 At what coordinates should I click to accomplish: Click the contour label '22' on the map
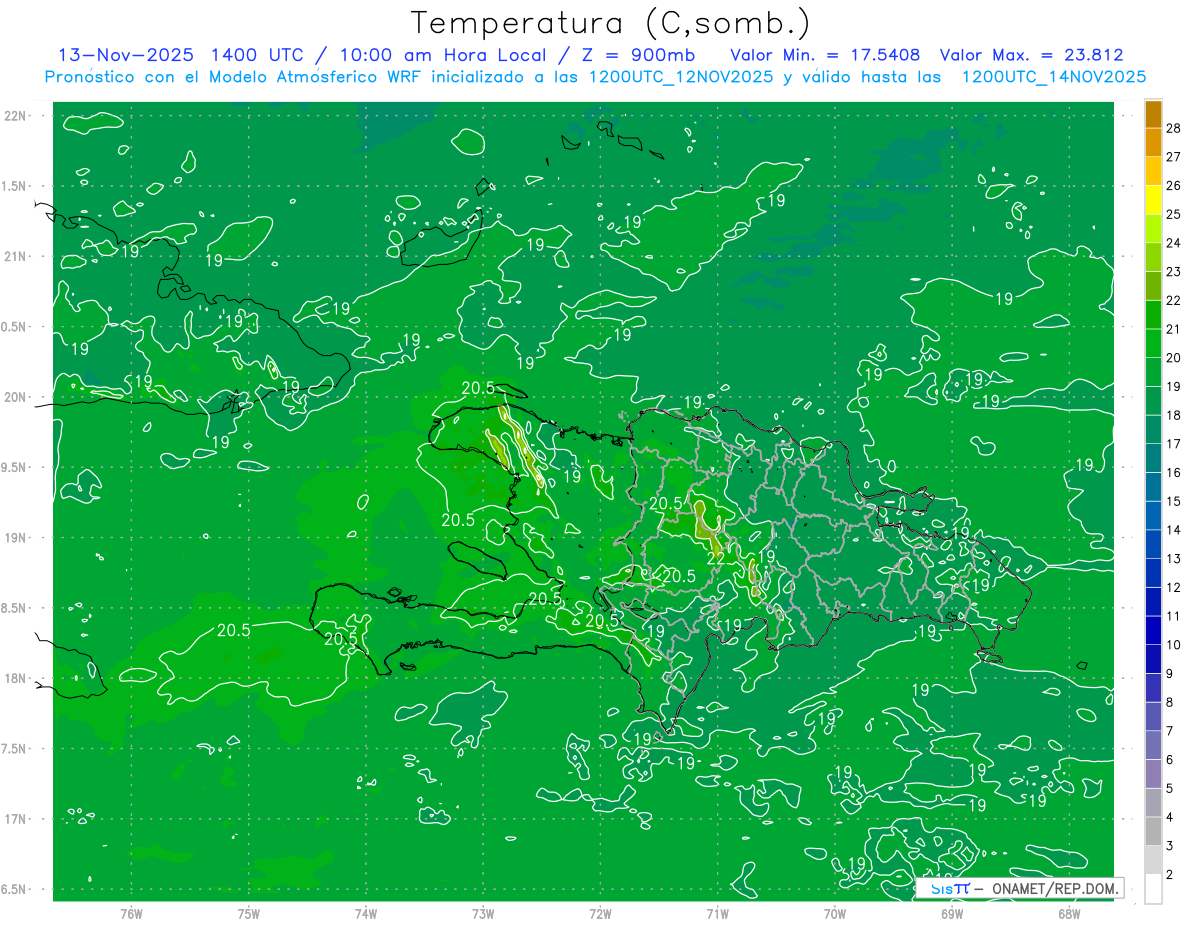[714, 559]
